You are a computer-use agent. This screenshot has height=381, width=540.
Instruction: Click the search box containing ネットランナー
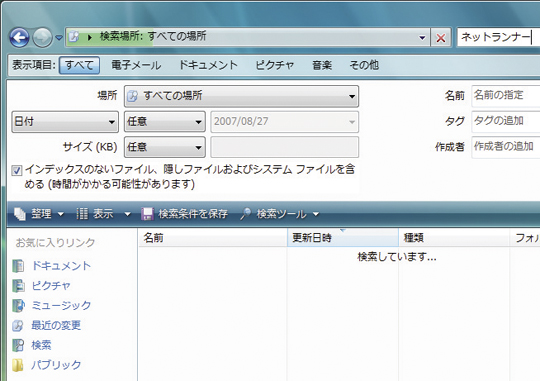point(498,37)
